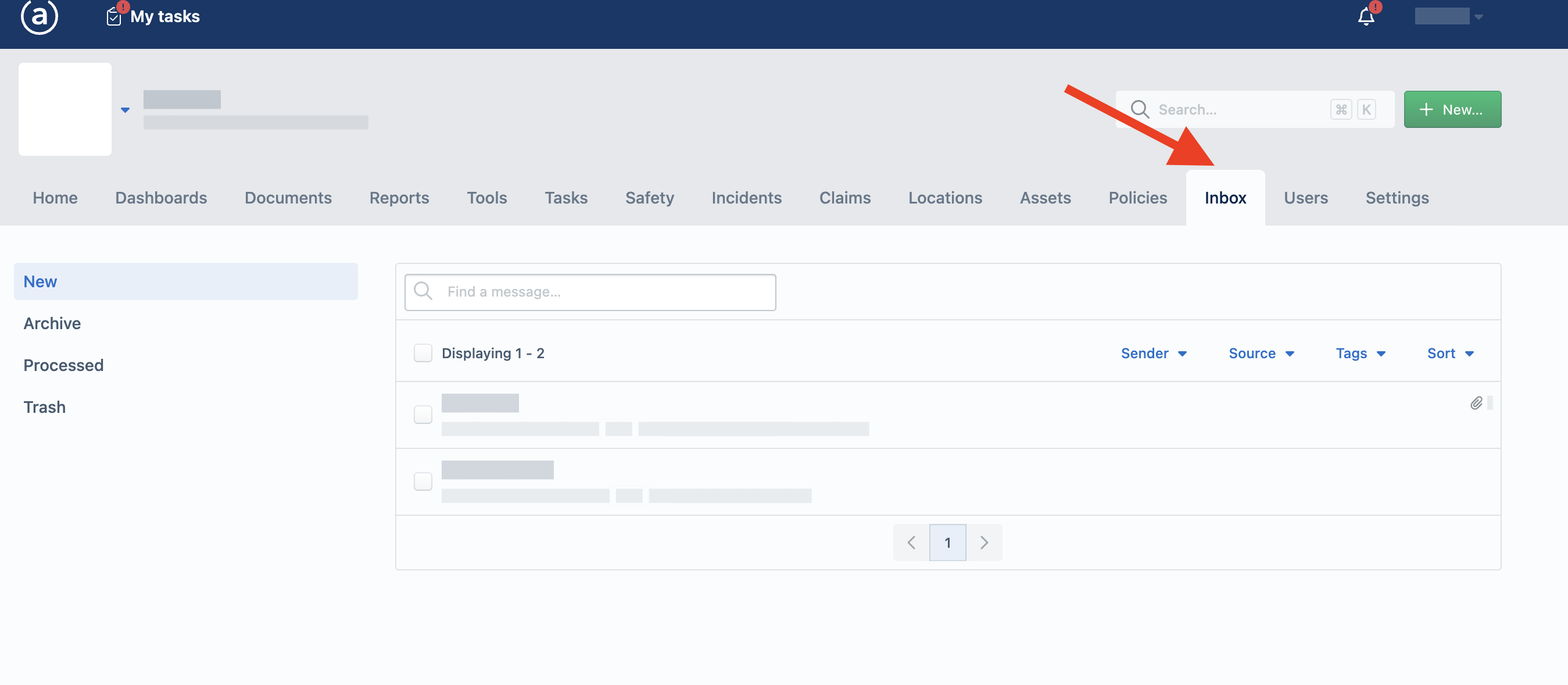Open the Tools tab

coord(487,198)
